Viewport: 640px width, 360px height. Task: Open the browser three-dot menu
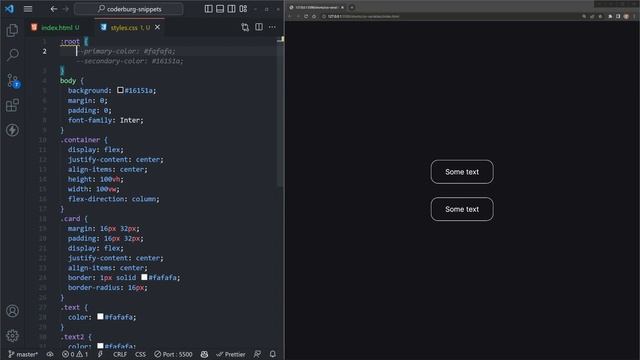pos(635,16)
